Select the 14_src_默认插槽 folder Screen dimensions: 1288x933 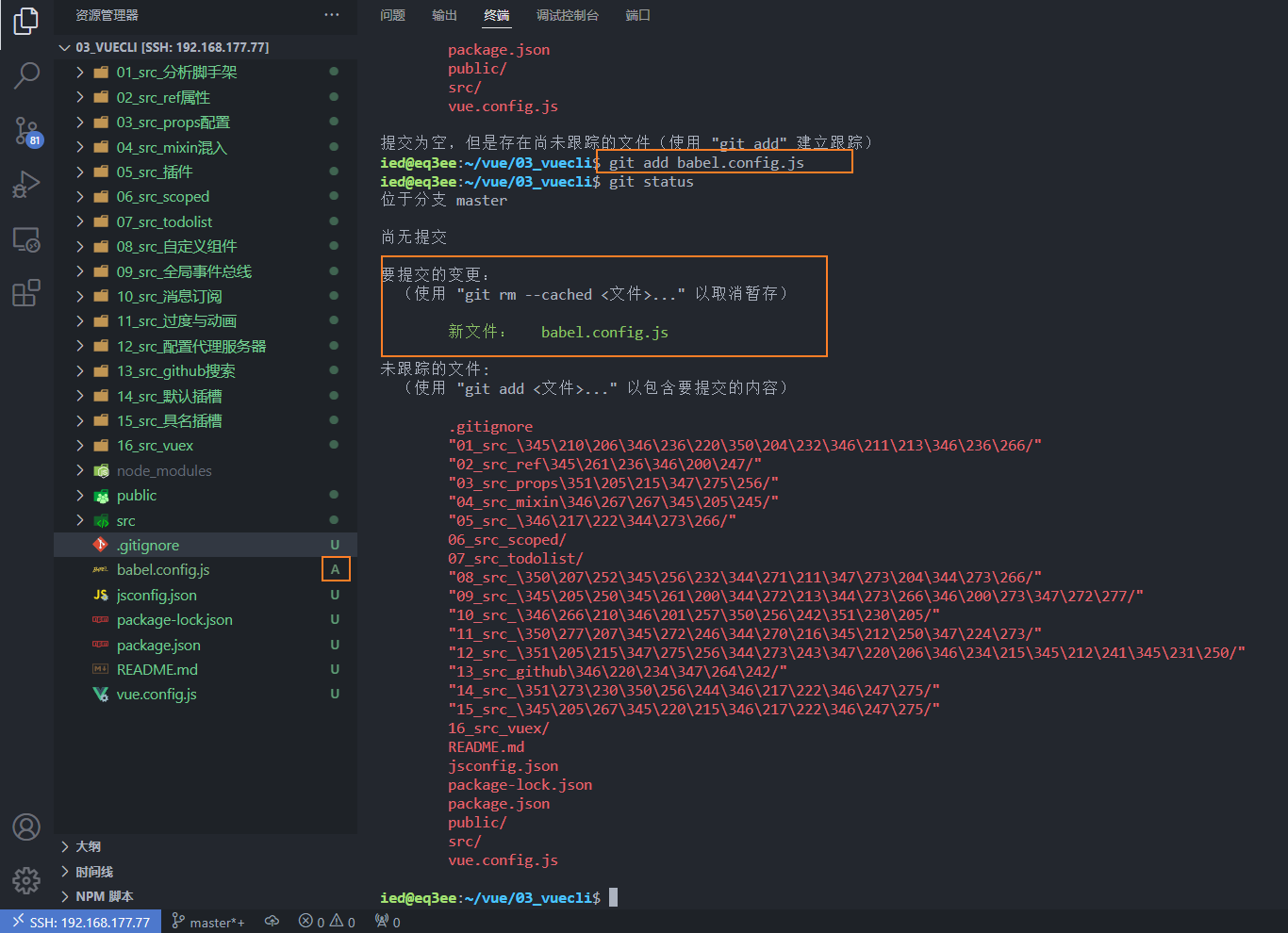[x=206, y=396]
